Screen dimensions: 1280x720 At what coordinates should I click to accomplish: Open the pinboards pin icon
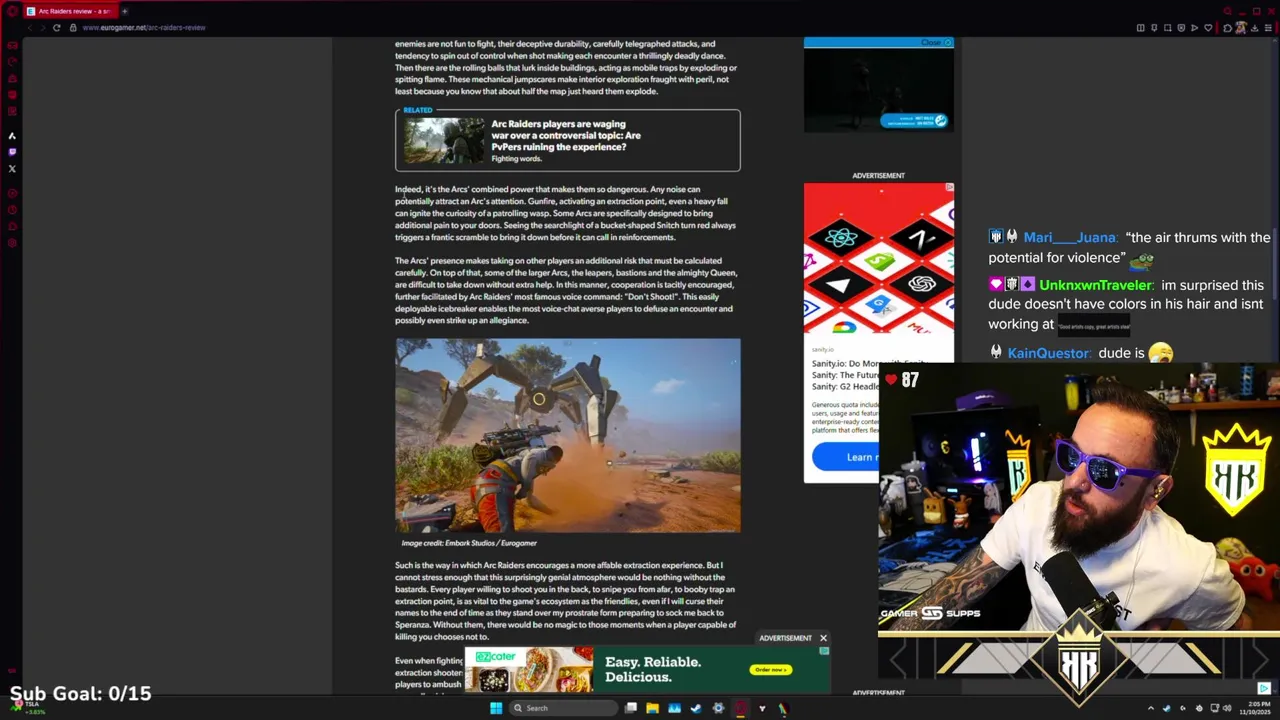coord(1154,28)
